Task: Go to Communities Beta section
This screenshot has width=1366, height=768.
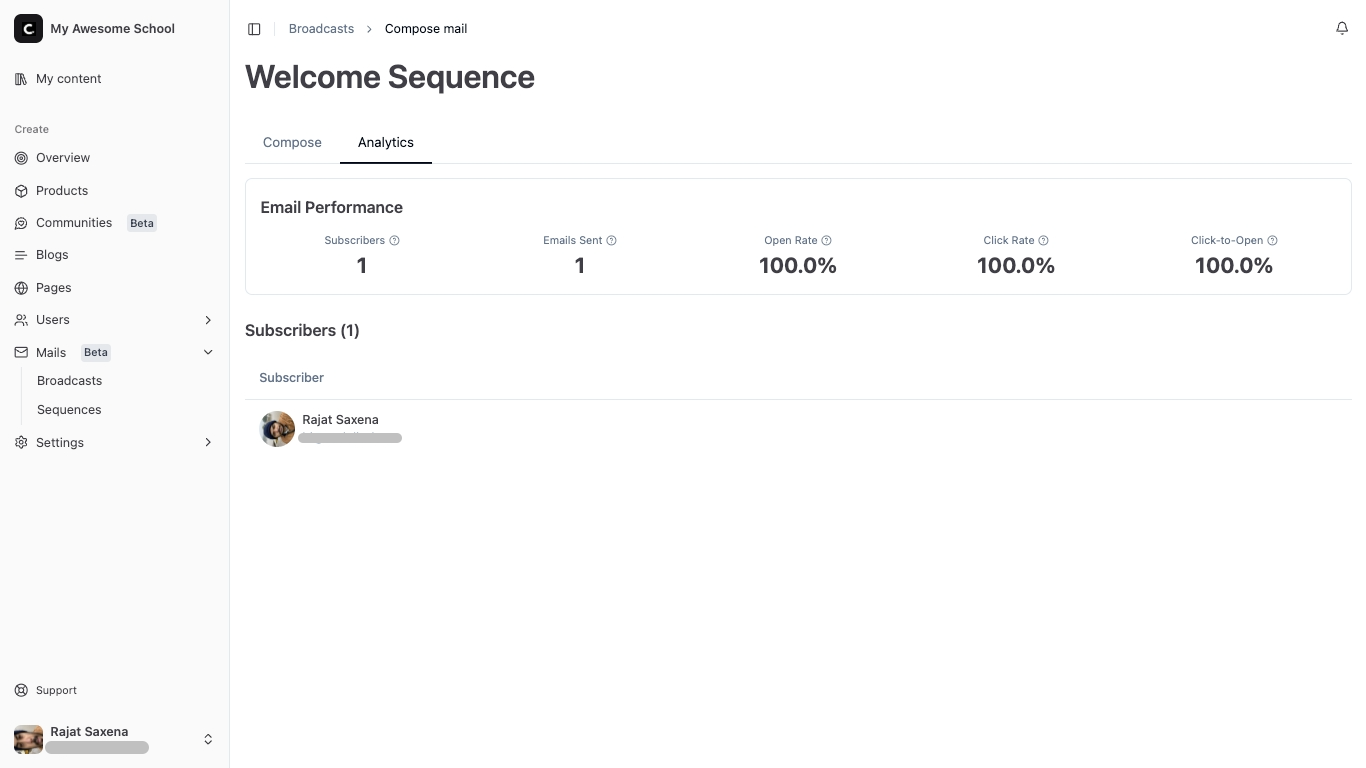Action: (73, 222)
